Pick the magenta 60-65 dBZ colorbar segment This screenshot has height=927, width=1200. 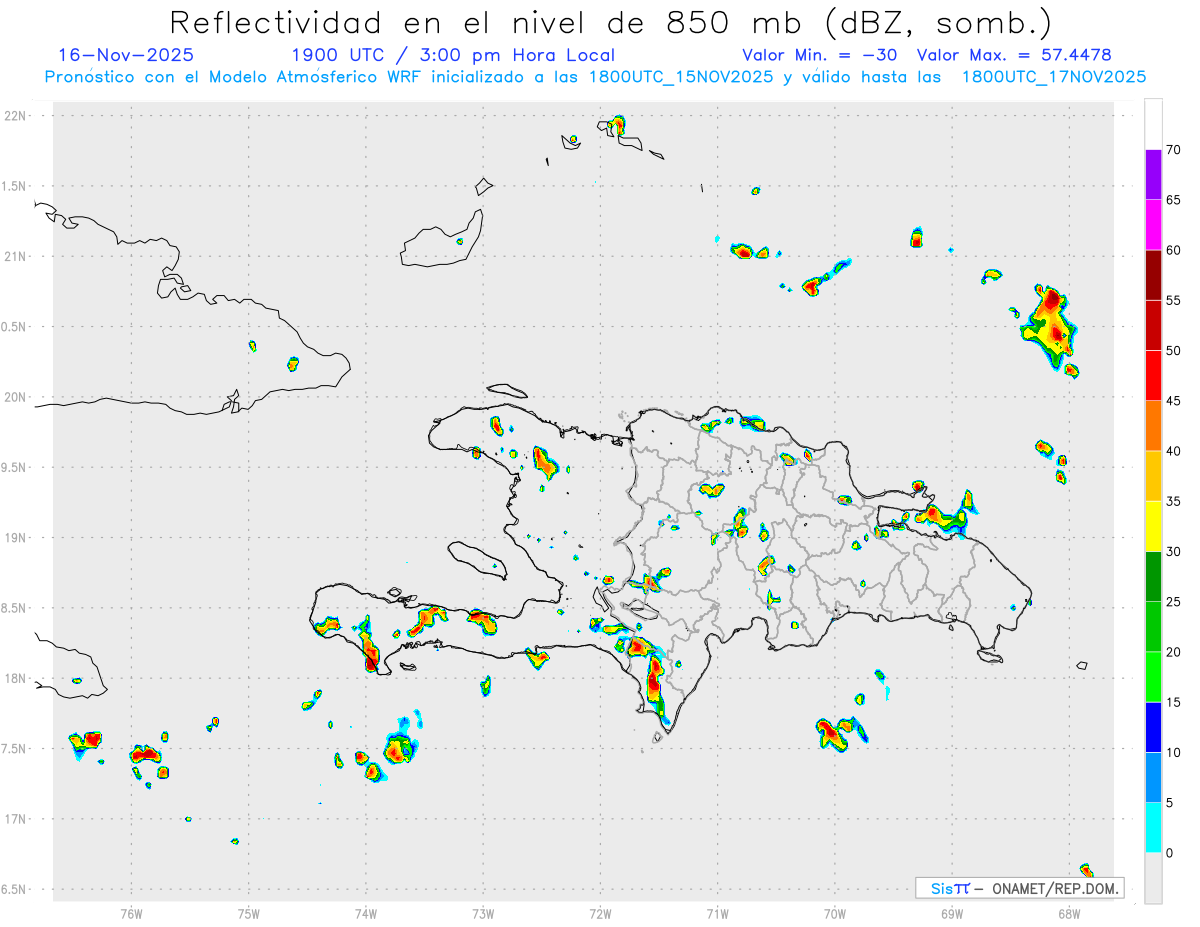coord(1153,224)
